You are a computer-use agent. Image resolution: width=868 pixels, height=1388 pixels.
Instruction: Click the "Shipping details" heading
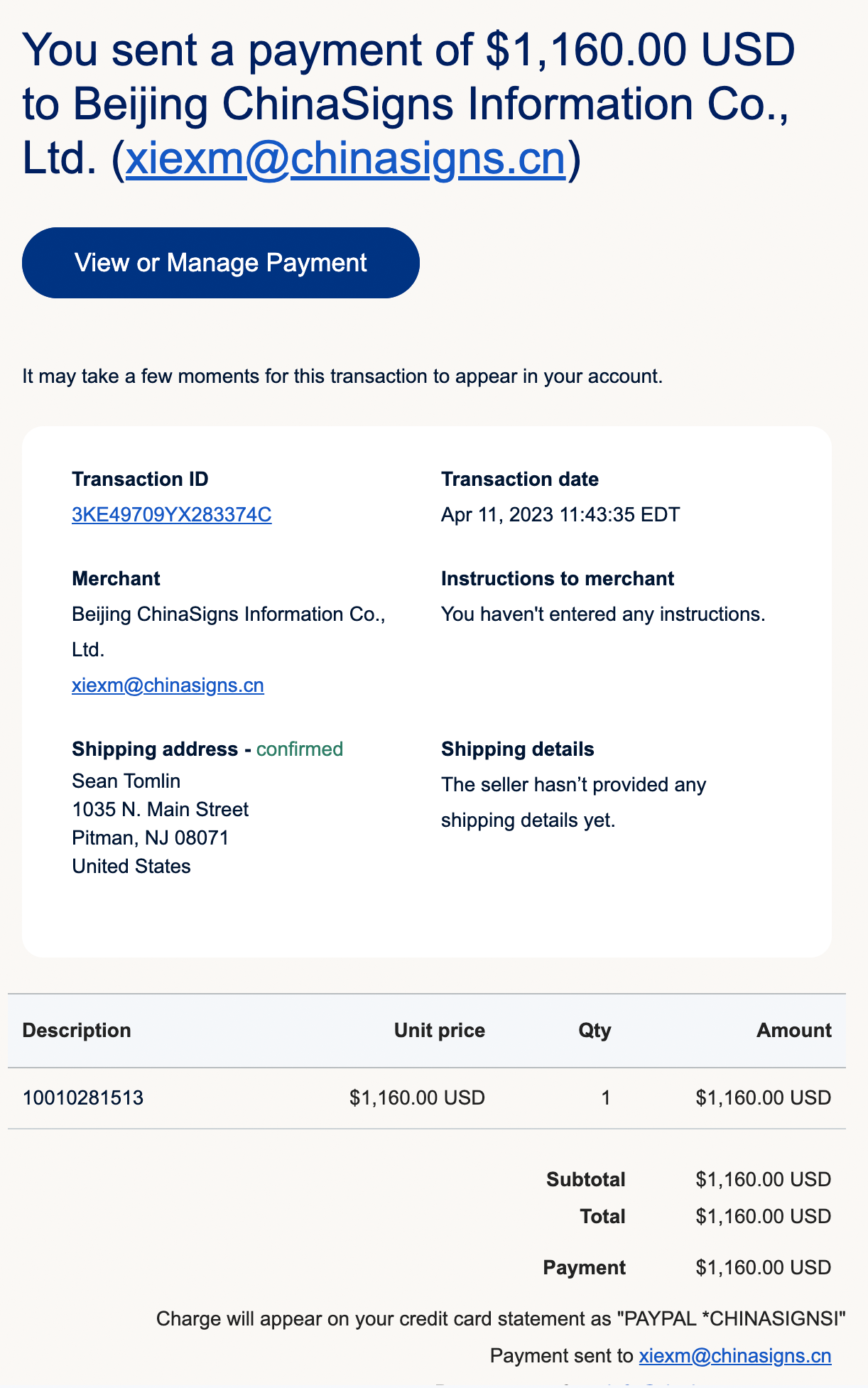(518, 749)
